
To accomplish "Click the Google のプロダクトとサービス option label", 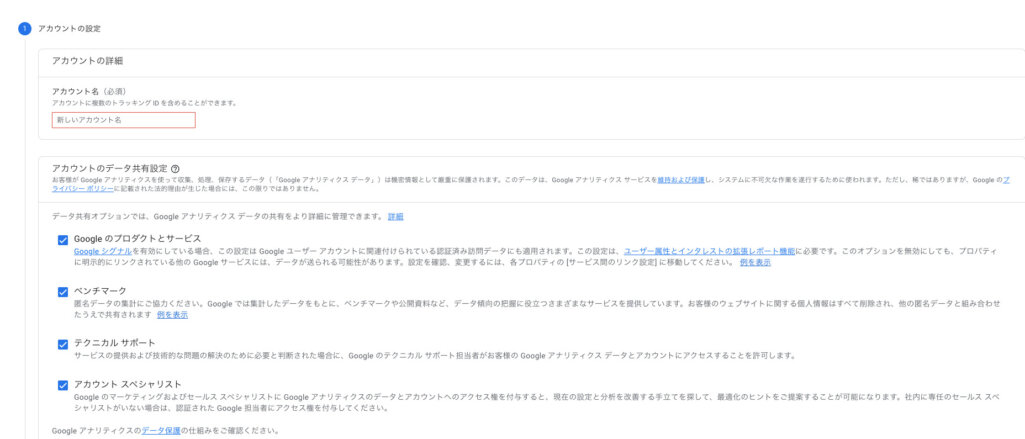I will pos(137,238).
